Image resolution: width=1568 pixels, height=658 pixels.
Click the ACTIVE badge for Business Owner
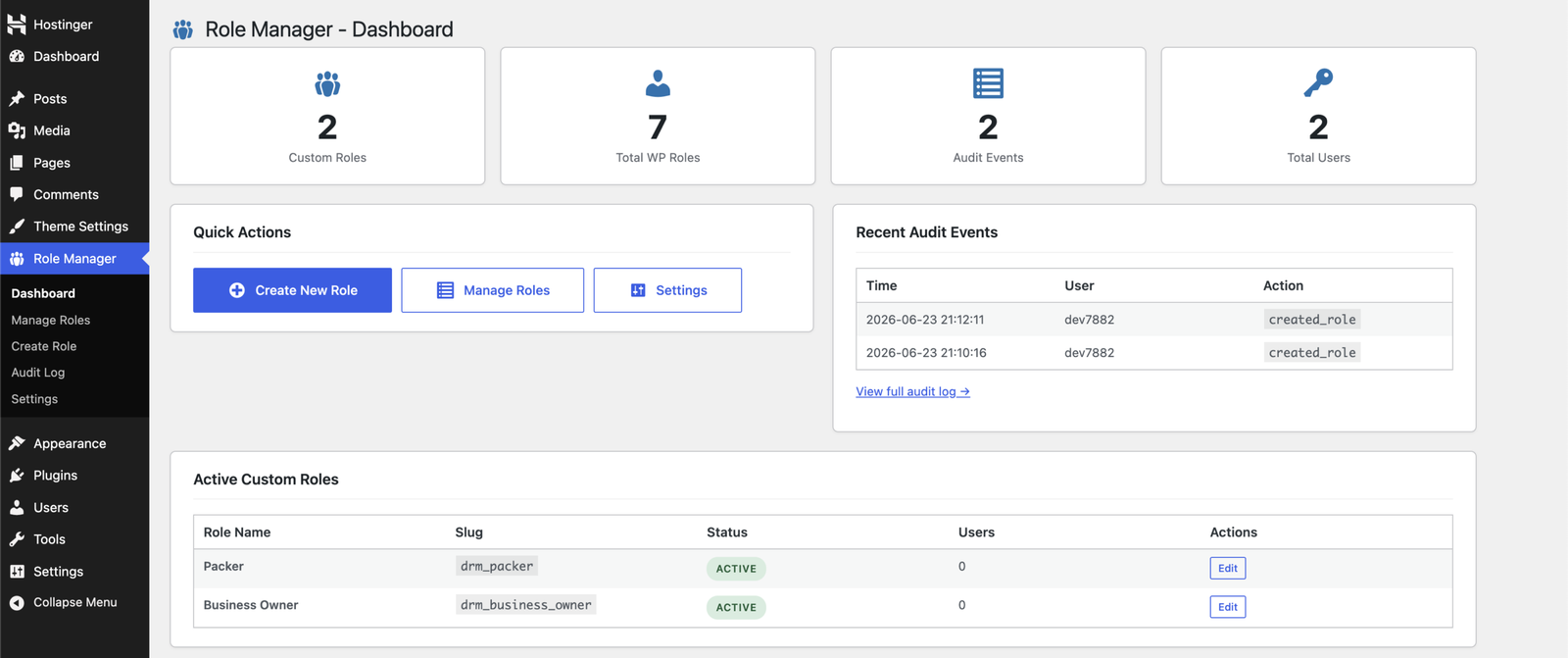[x=736, y=608]
